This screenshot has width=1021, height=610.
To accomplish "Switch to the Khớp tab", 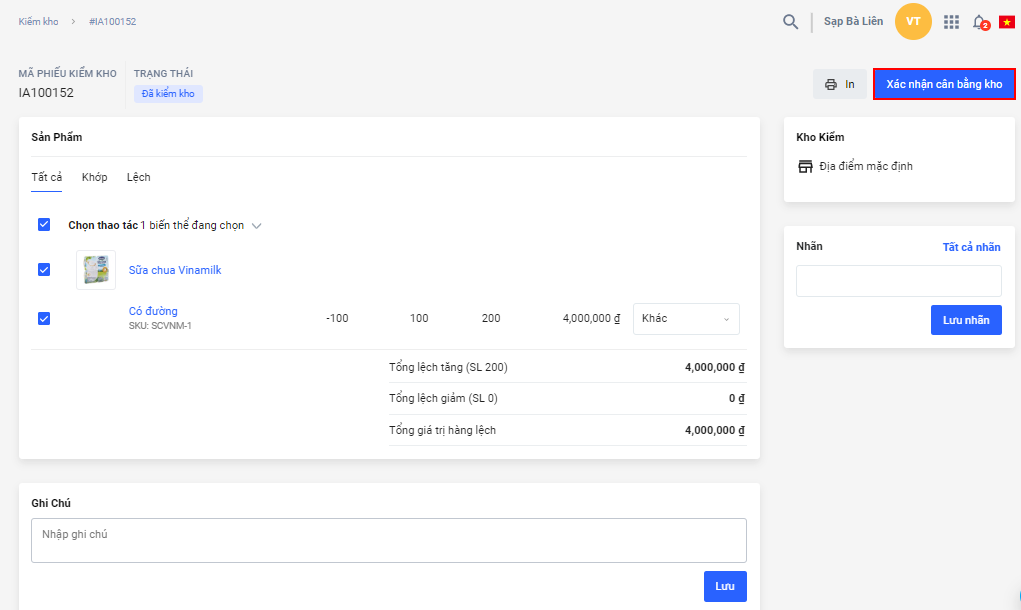I will 94,177.
